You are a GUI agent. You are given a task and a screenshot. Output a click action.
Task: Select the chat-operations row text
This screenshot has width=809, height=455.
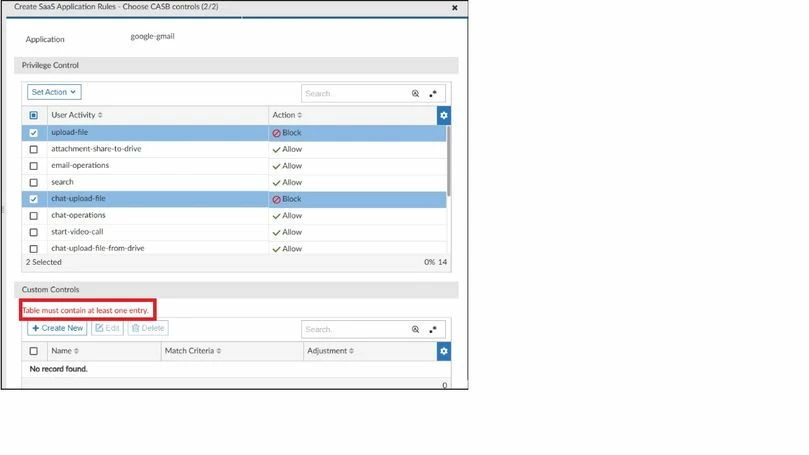coord(78,215)
